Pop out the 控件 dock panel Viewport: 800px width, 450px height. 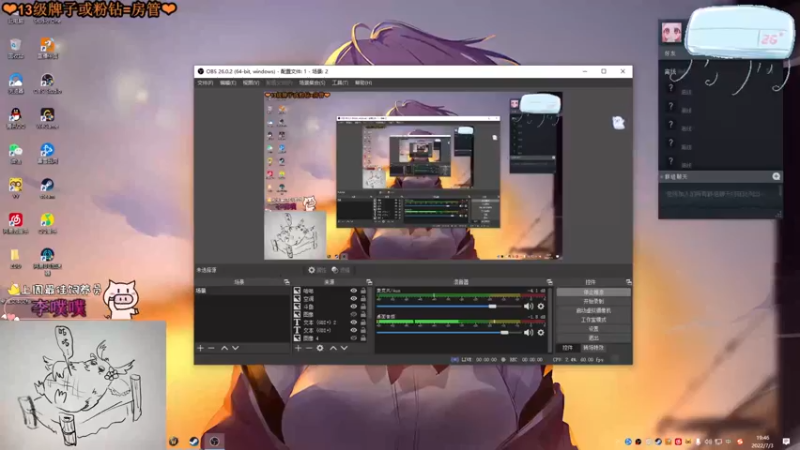[629, 282]
